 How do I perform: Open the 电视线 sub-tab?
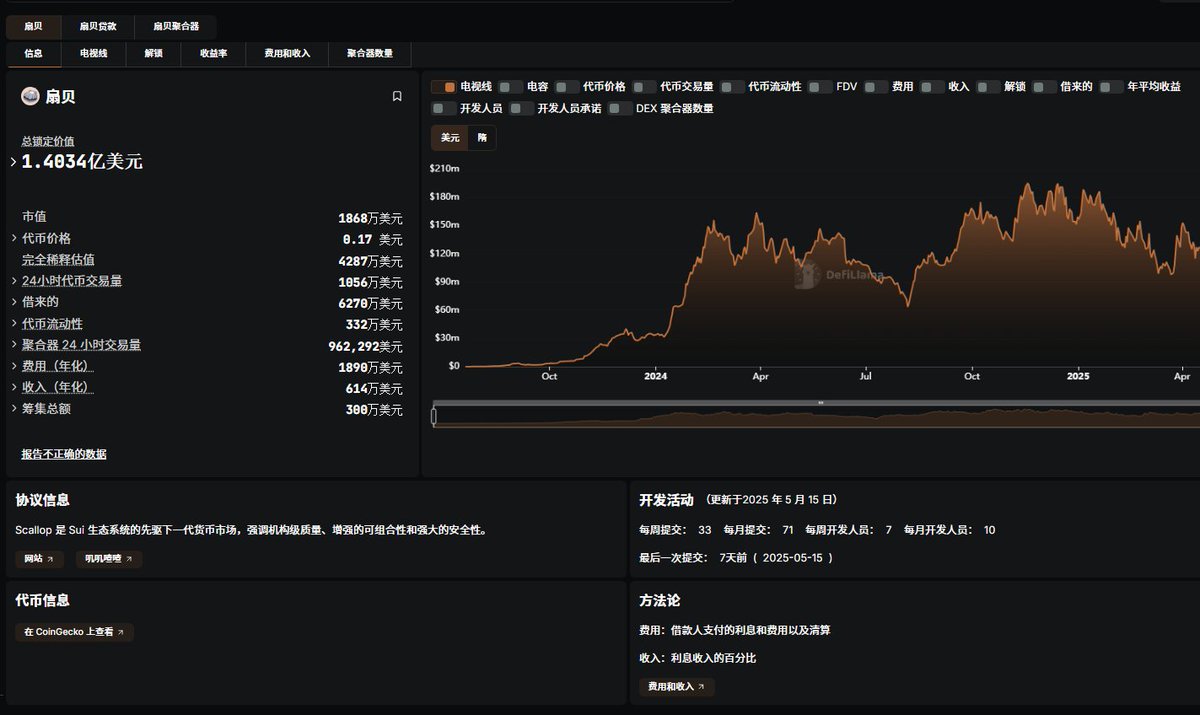[x=93, y=53]
